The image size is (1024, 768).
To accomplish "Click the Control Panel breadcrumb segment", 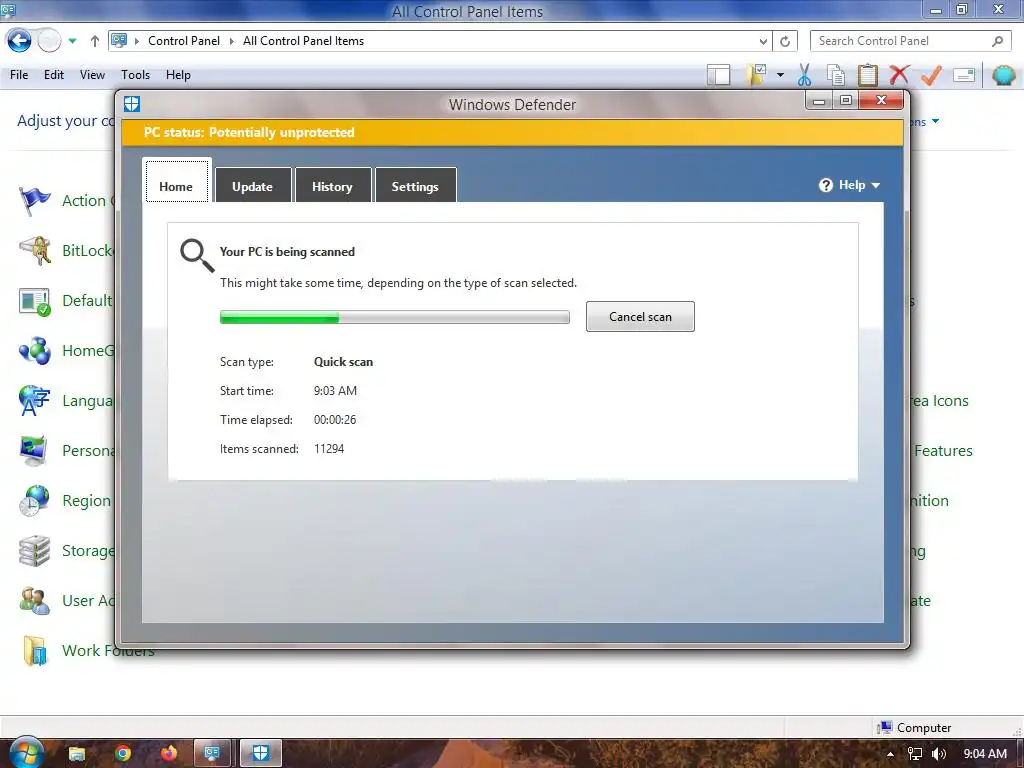I will click(184, 40).
